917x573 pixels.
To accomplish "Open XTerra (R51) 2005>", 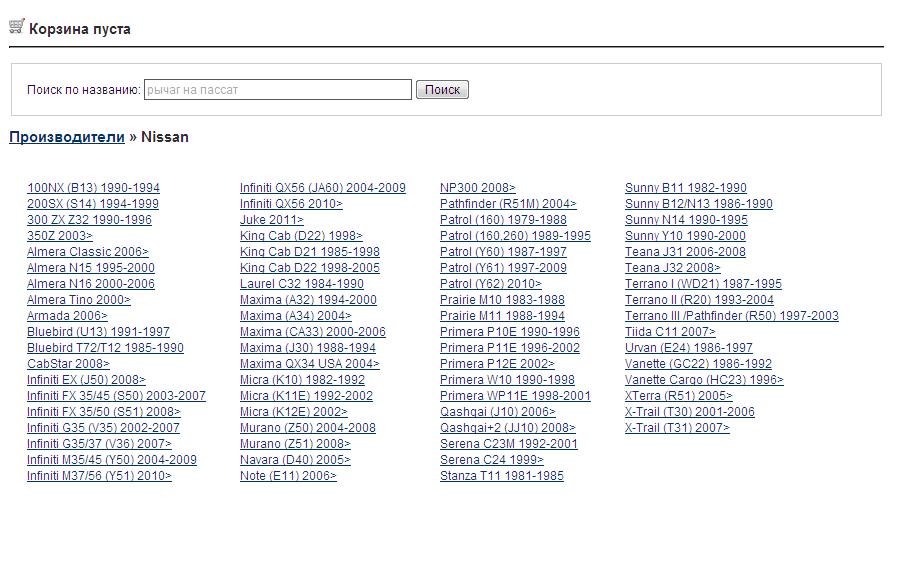I will click(678, 396).
